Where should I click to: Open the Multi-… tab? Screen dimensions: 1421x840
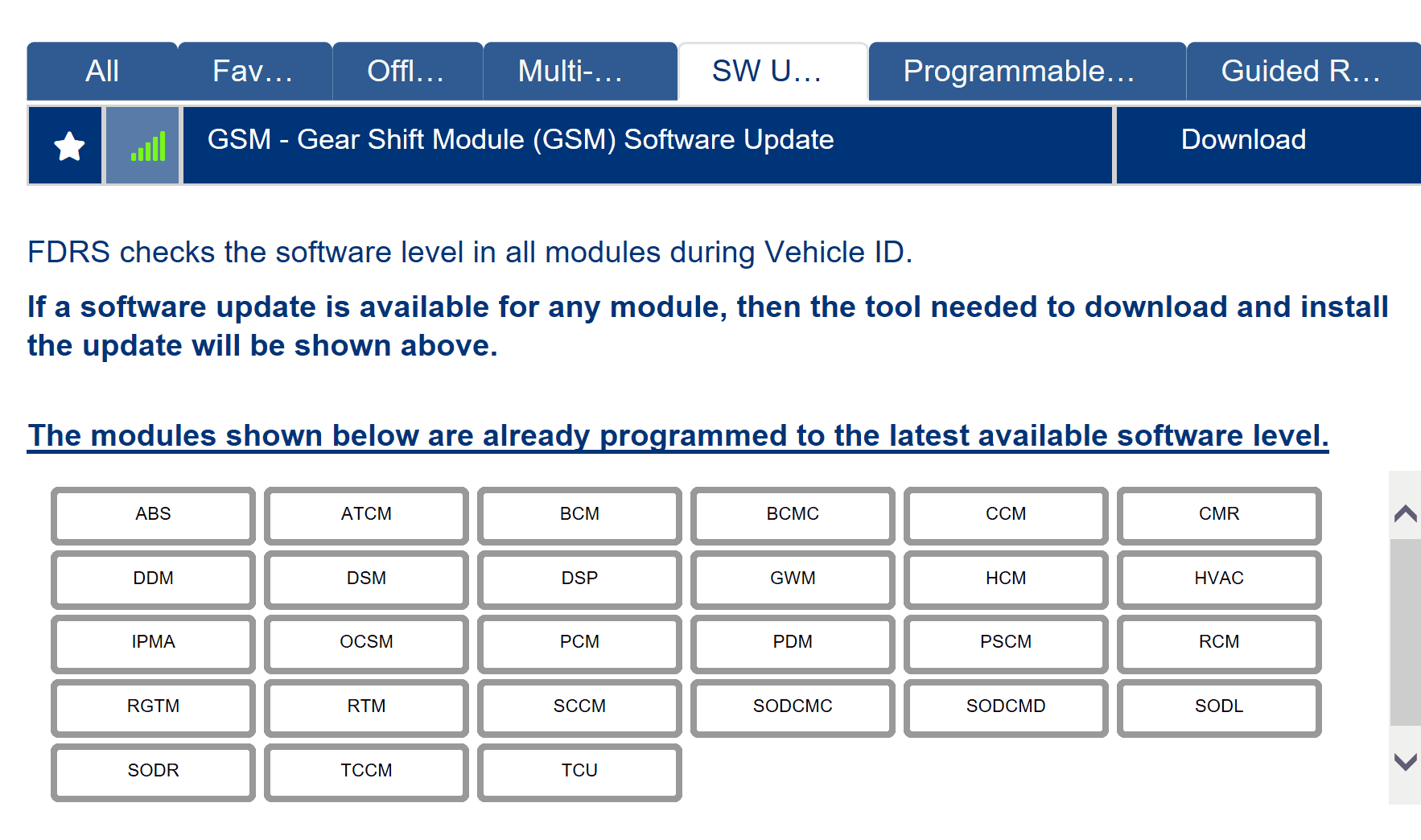pos(570,72)
